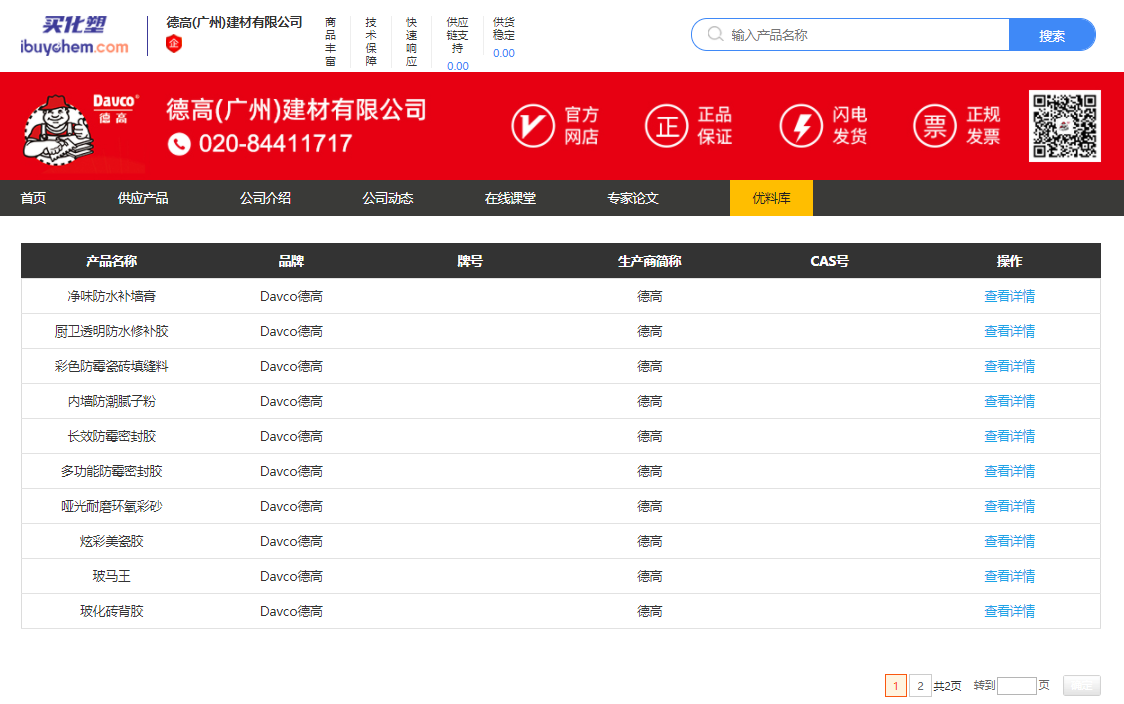Click the magnifier icon in search box
1124x704 pixels.
[715, 34]
